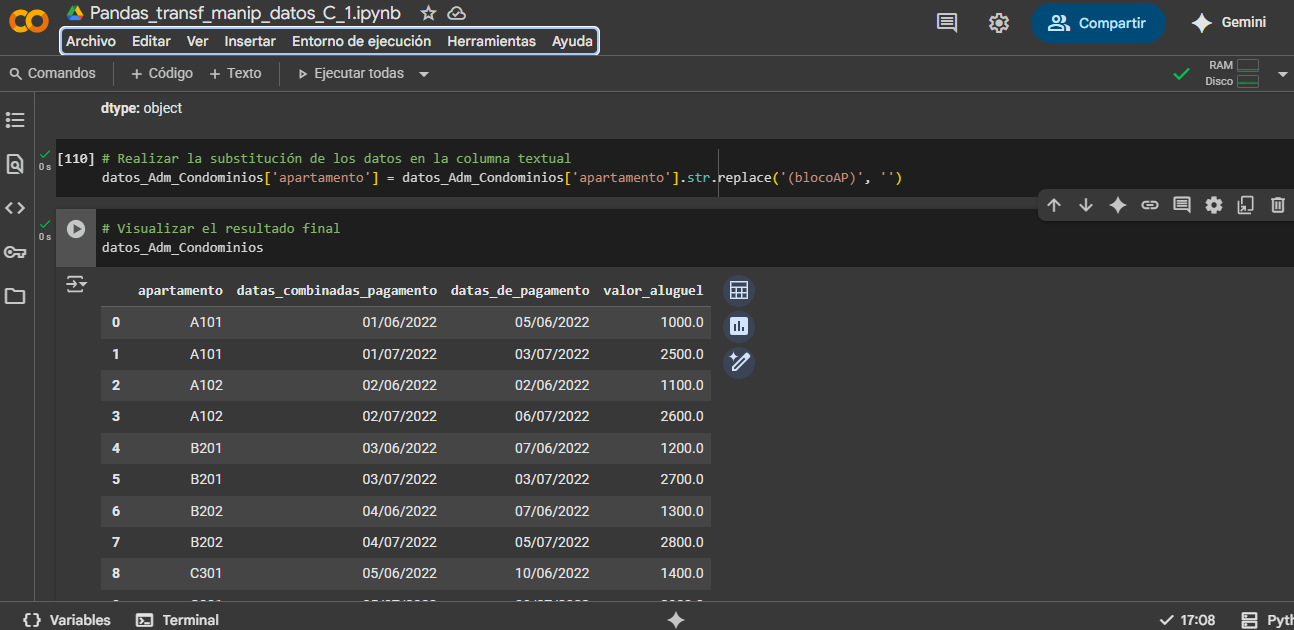Add a comment using the cell toolbar icon
Viewport: 1294px width, 630px height.
(x=1182, y=205)
